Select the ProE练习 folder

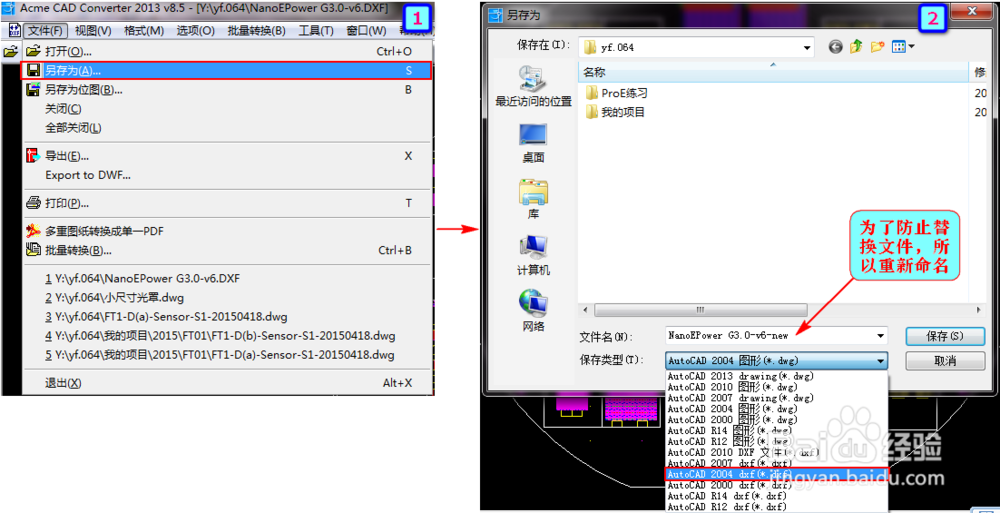(x=617, y=93)
